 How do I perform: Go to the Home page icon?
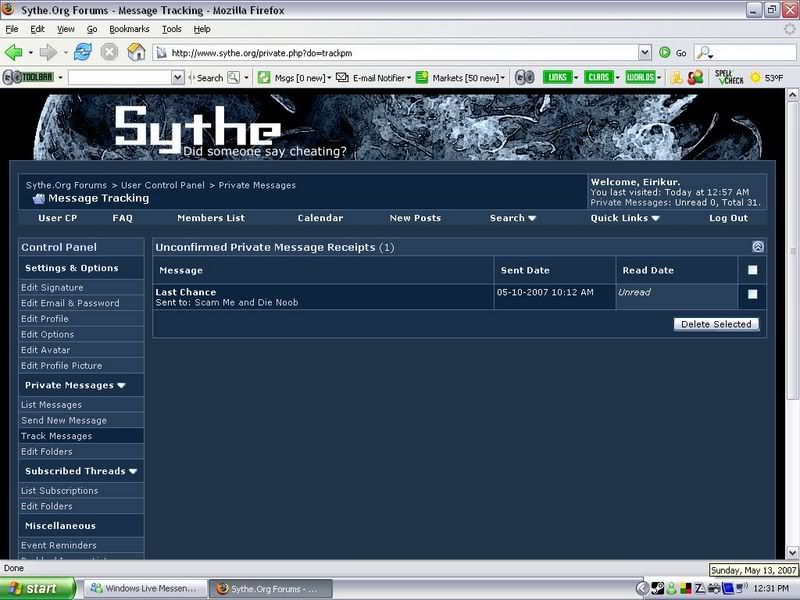[x=136, y=52]
